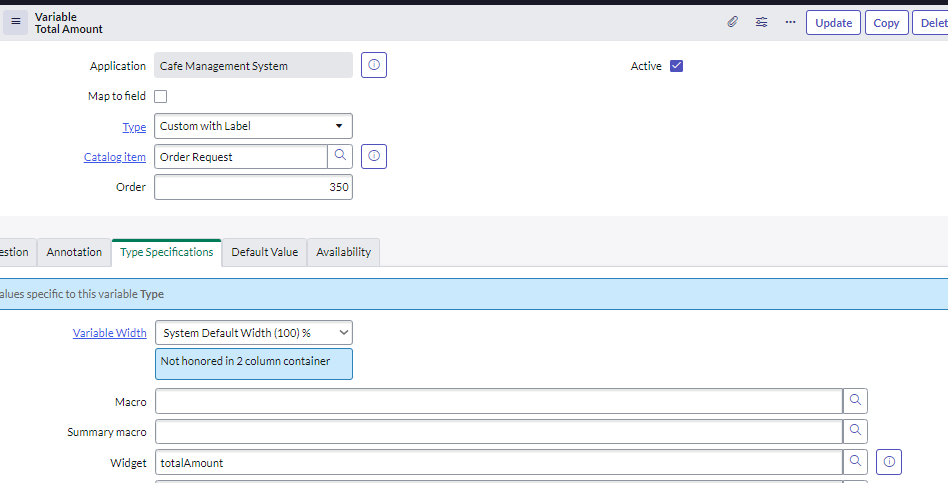
Task: Click the paperclip attachments icon
Action: pos(732,22)
